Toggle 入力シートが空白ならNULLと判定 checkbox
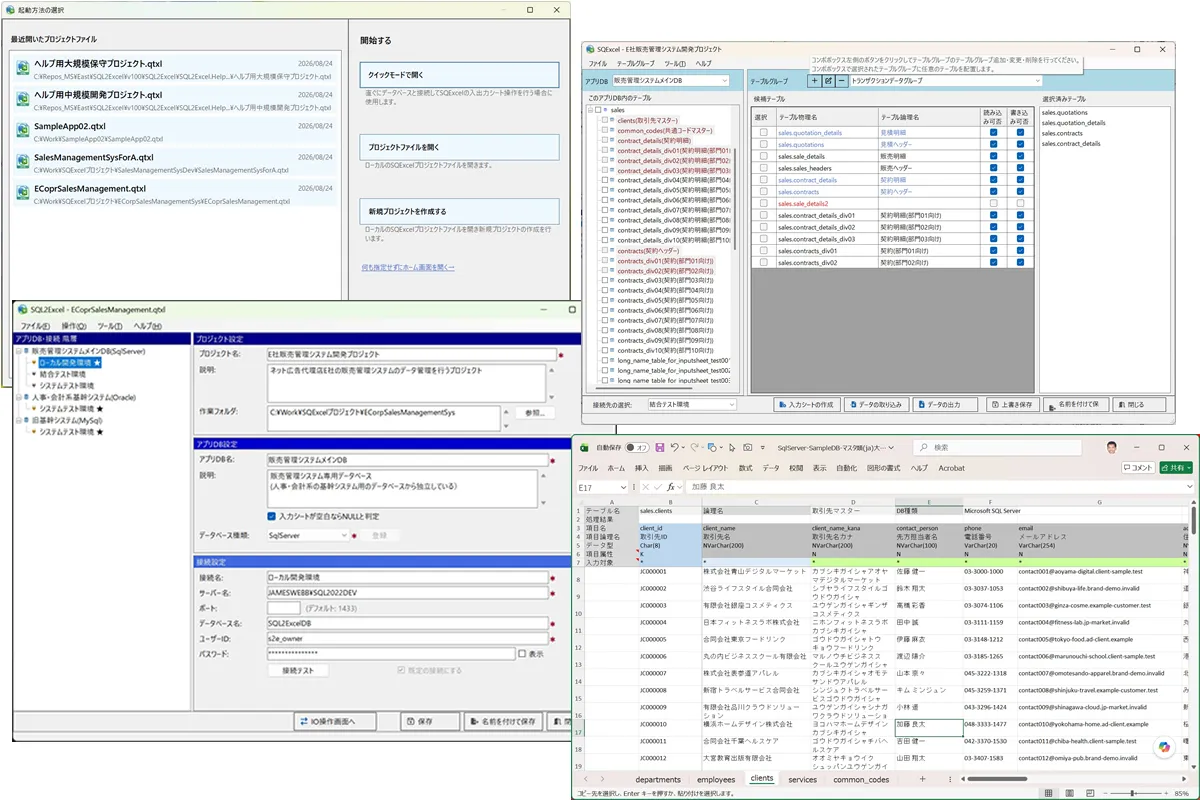This screenshot has width=1200, height=800. click(271, 516)
